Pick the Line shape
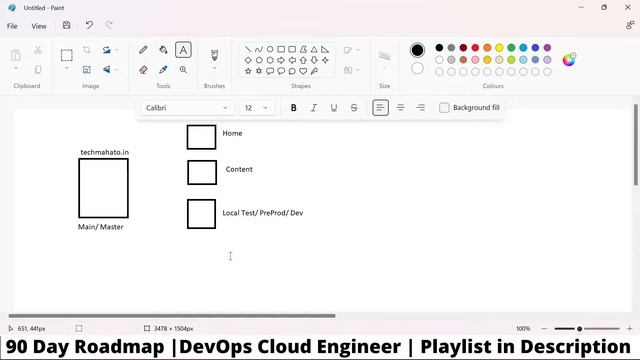Screen dimensions: 640x360 tap(248, 49)
